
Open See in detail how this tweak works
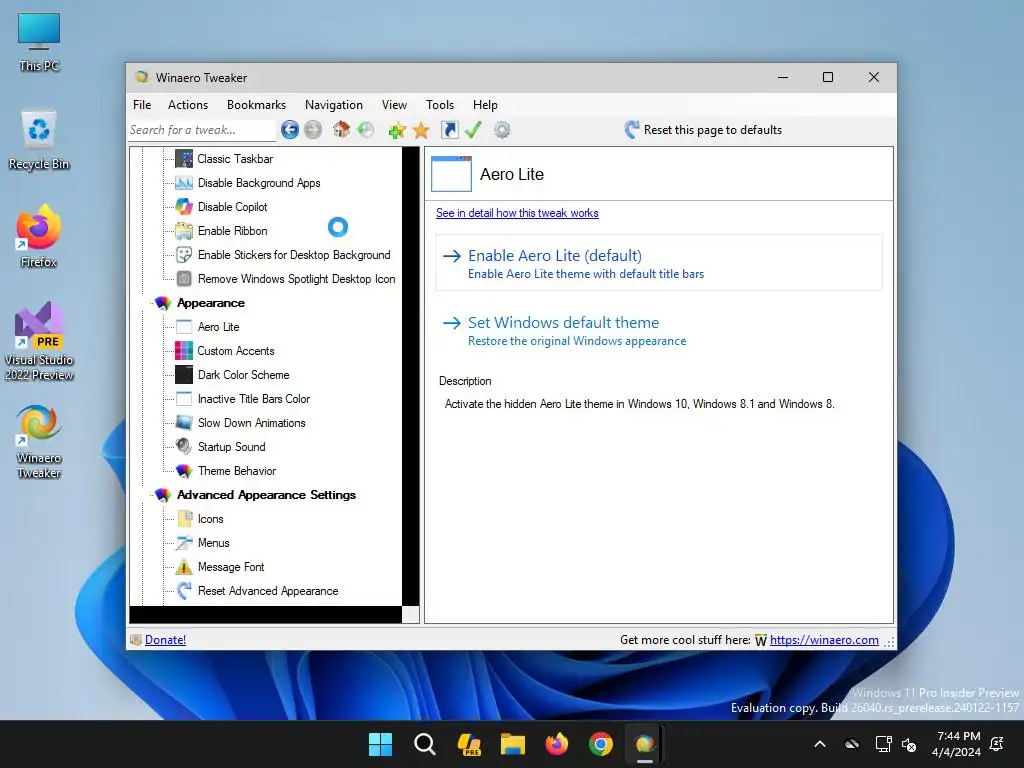(x=517, y=213)
